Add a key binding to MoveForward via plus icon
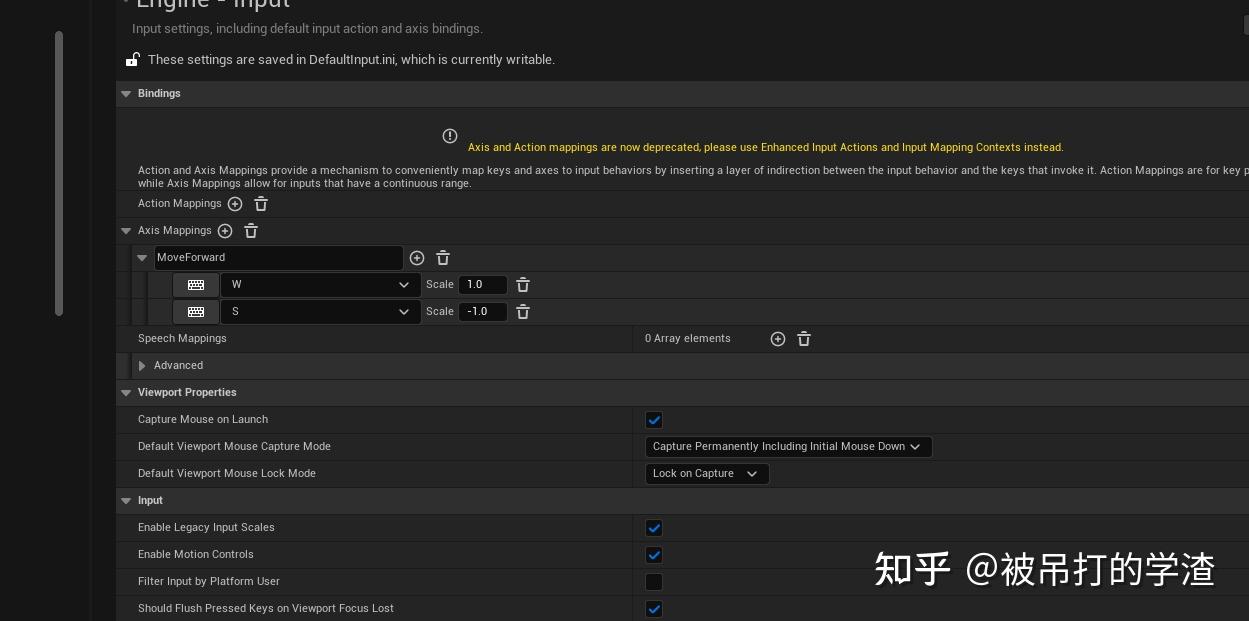 [x=417, y=258]
